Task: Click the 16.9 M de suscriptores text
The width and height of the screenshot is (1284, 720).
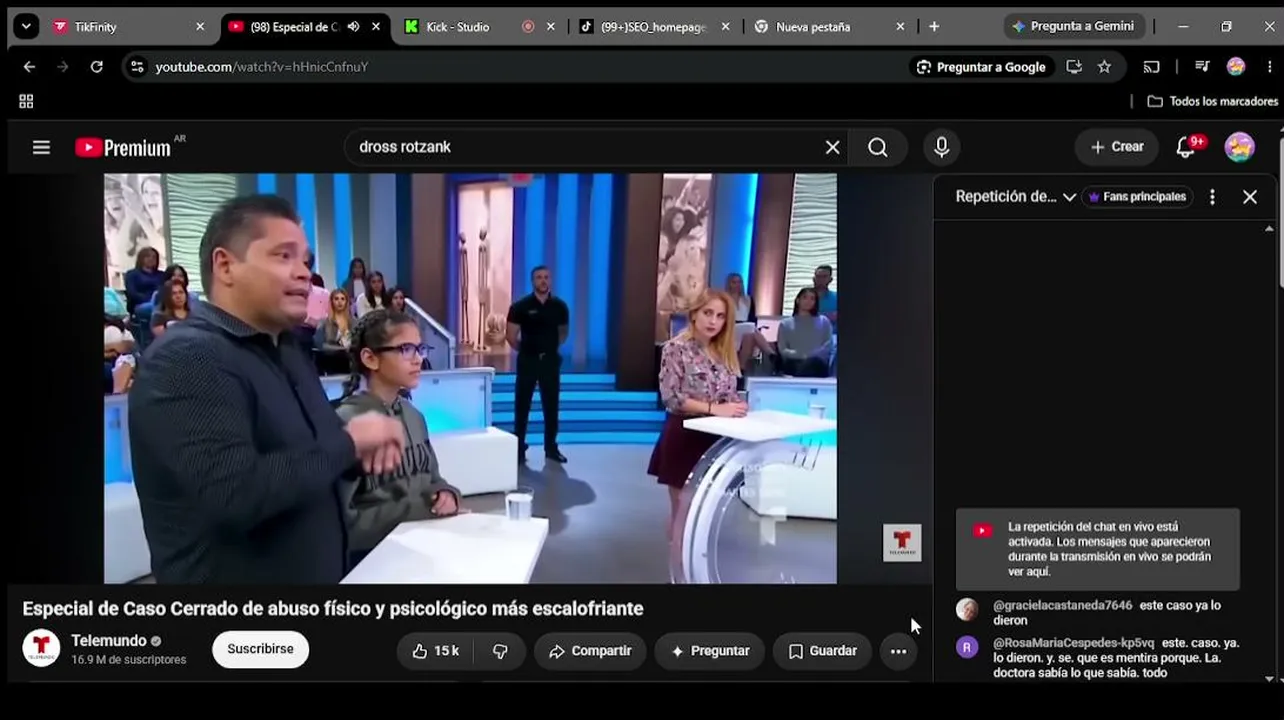Action: [x=129, y=660]
